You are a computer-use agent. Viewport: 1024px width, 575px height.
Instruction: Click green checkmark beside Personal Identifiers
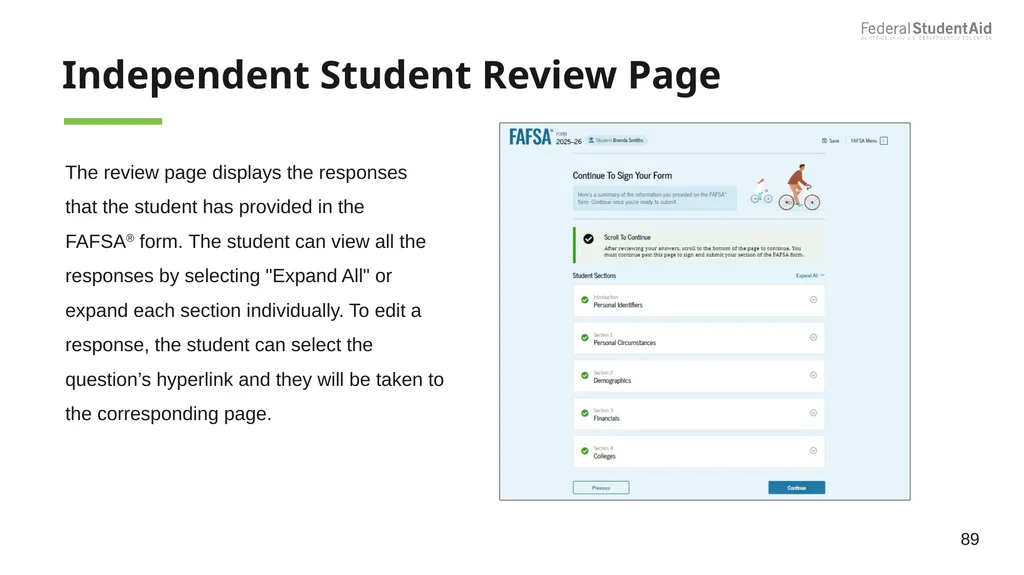(x=584, y=300)
